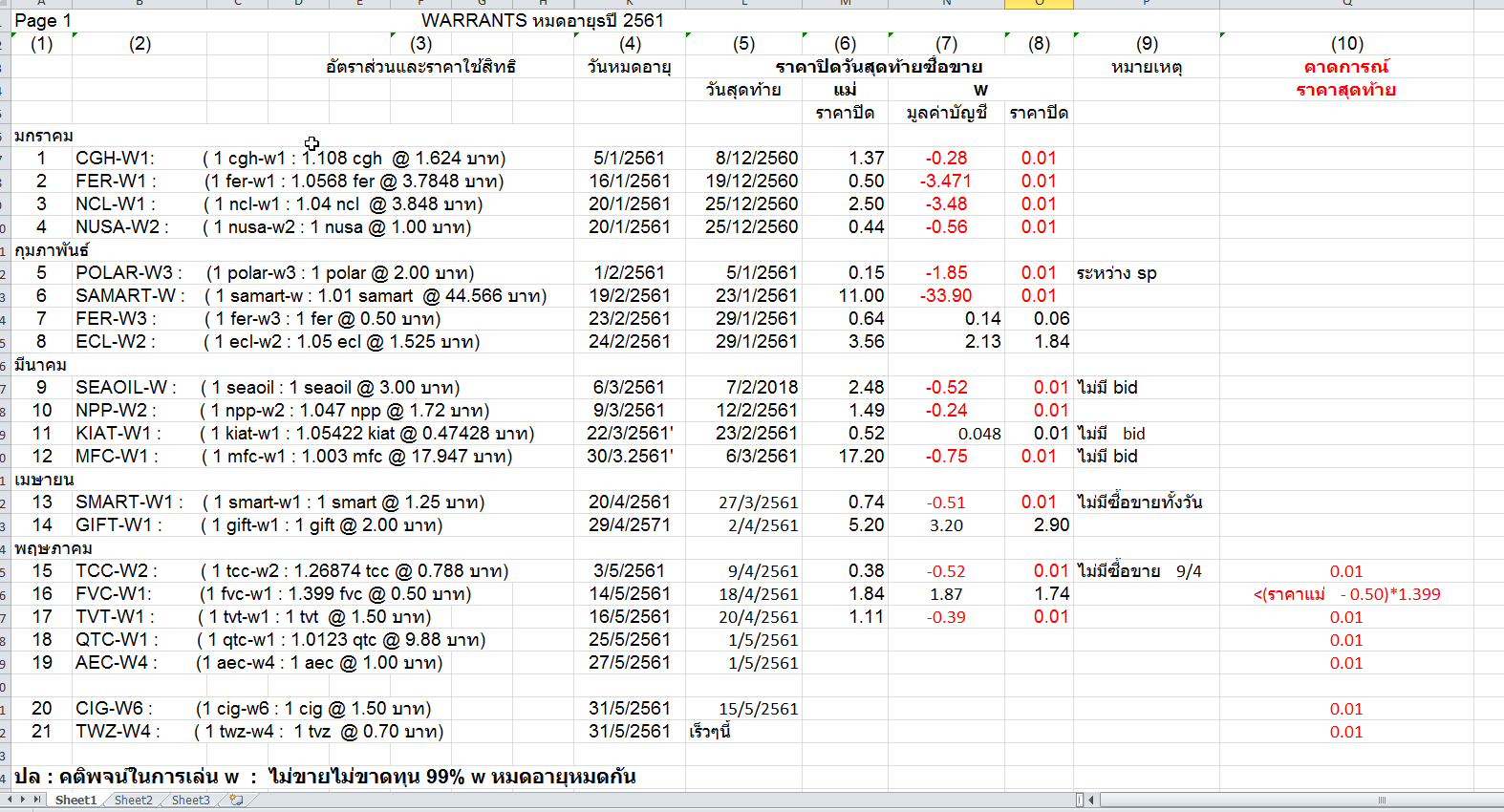Click the '0.048' book value cell

pos(979,434)
